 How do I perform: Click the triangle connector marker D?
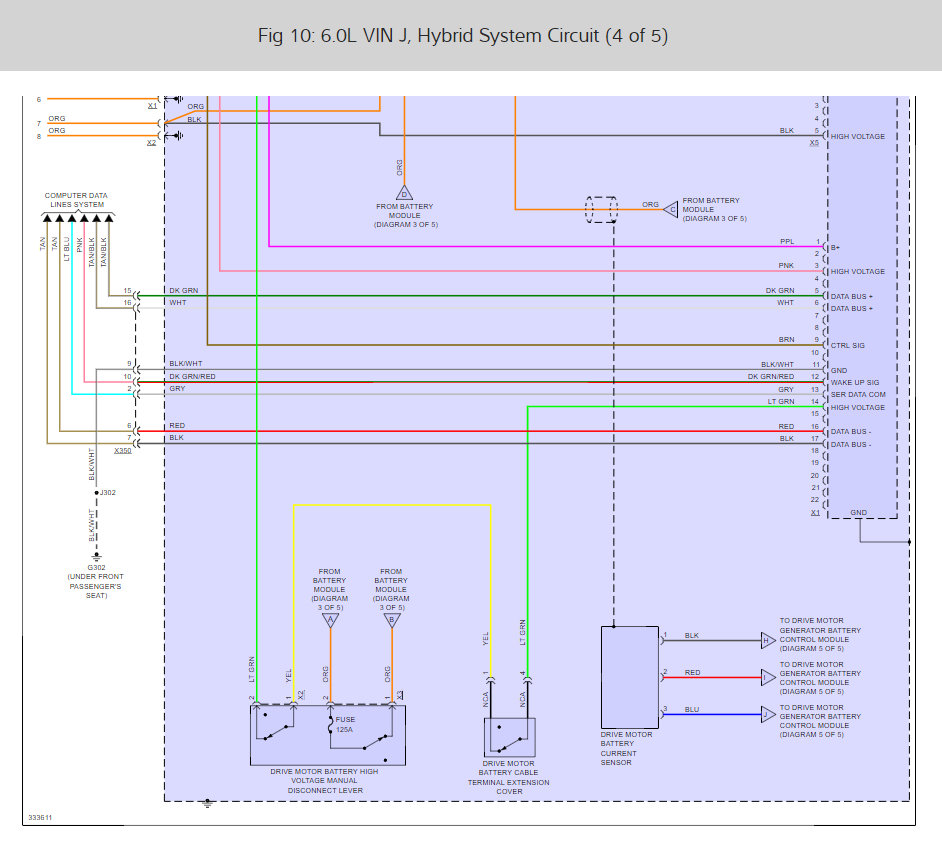(x=404, y=193)
